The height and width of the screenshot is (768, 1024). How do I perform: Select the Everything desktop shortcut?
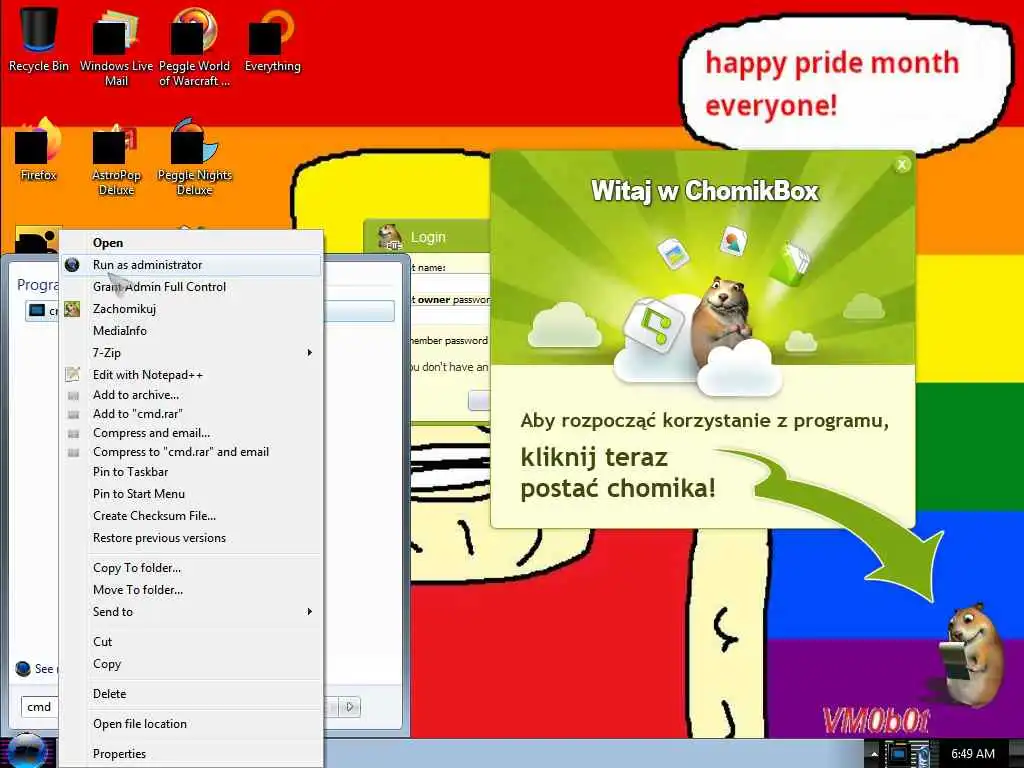272,39
